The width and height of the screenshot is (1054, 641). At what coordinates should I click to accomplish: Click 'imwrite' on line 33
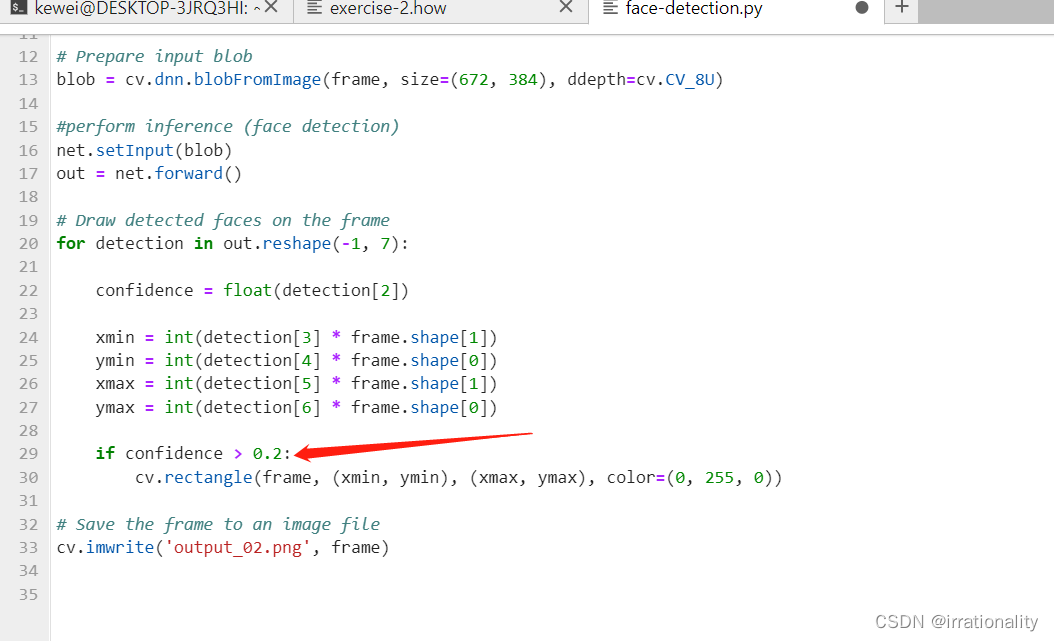[120, 548]
